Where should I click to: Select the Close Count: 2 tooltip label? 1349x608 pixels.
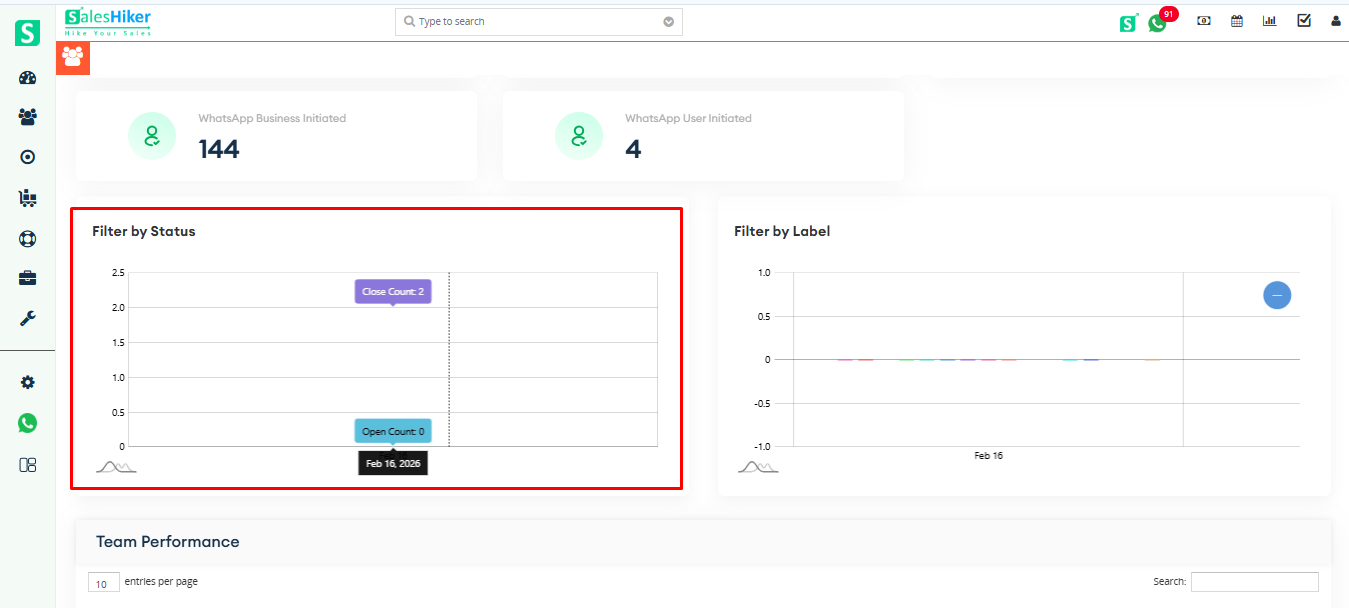click(392, 291)
